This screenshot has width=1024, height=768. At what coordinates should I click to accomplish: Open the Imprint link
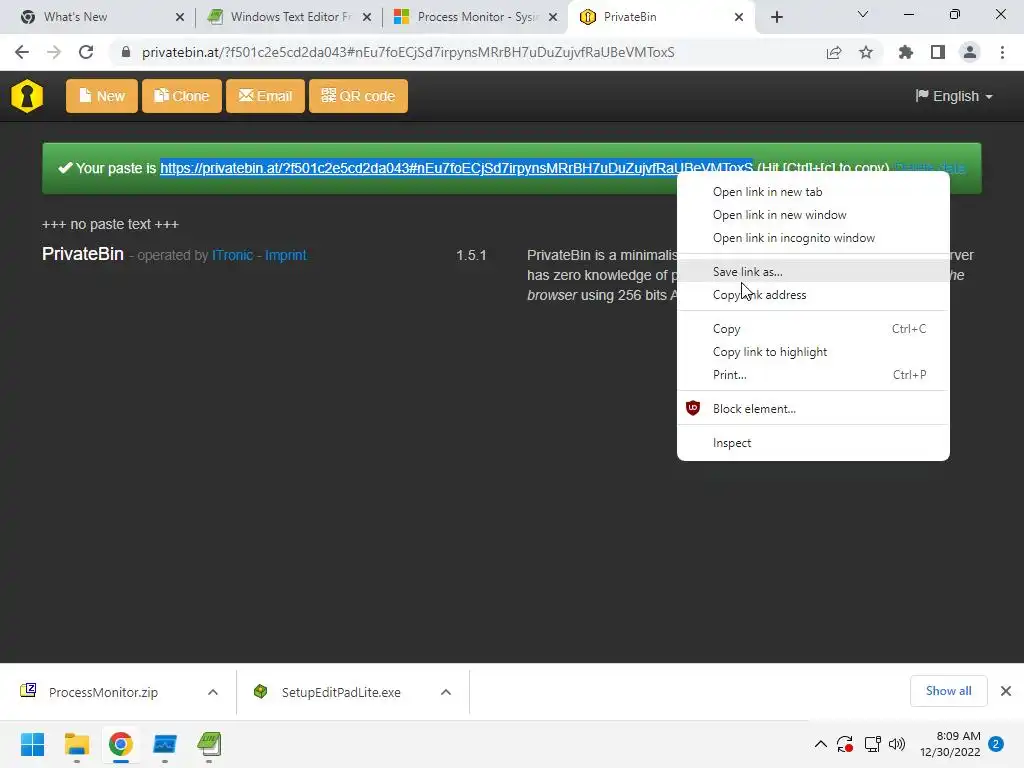285,255
